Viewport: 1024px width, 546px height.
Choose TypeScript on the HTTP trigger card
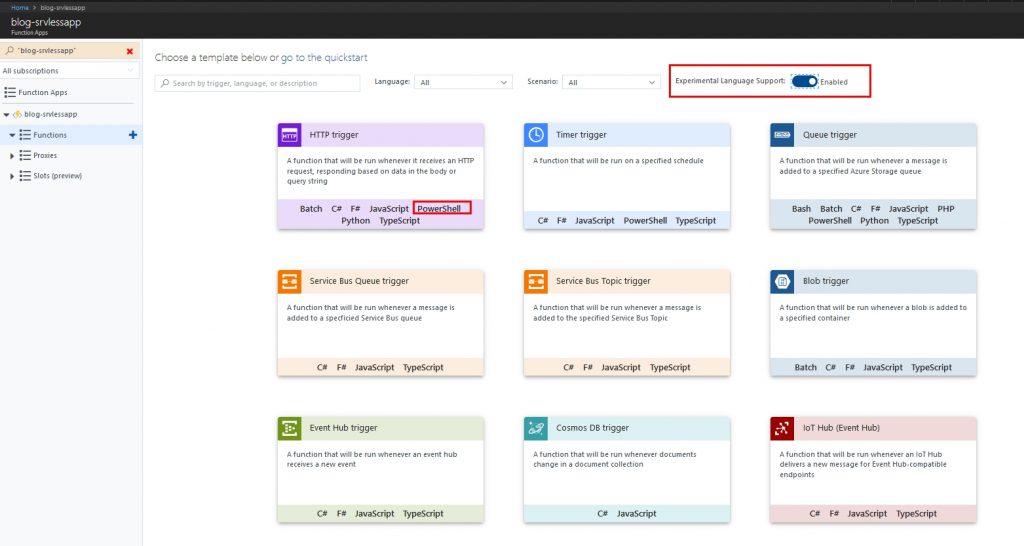pyautogui.click(x=400, y=221)
